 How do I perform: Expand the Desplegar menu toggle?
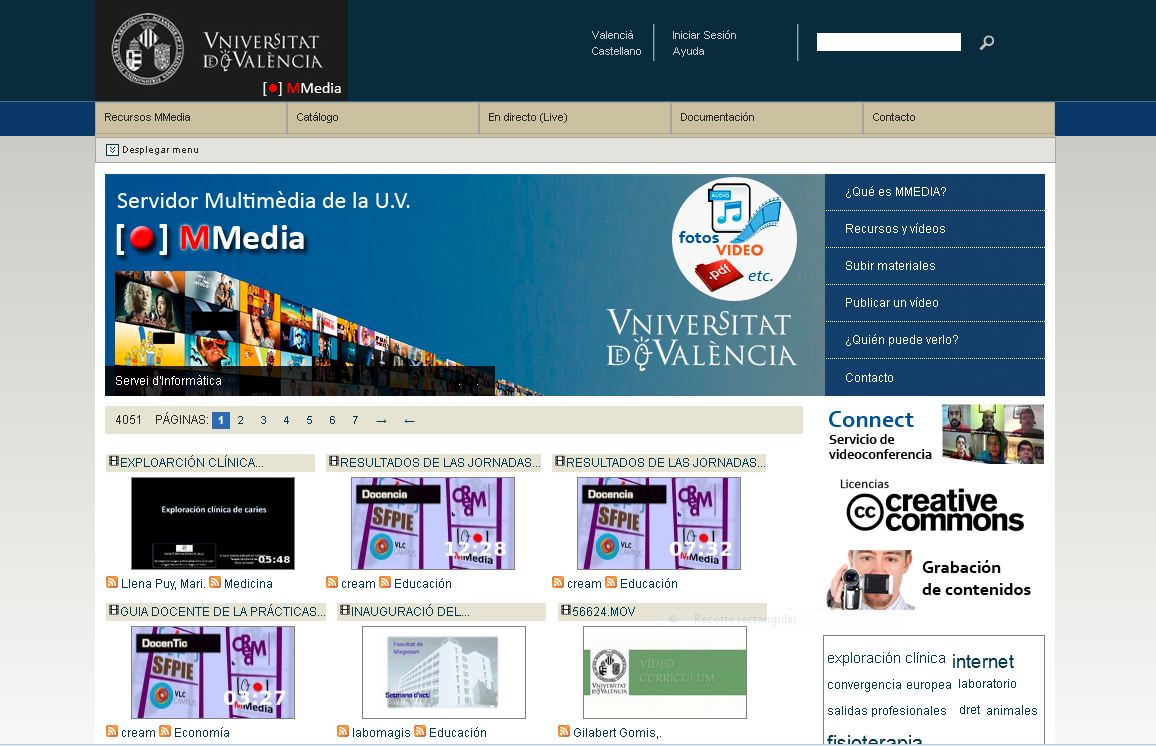coord(112,150)
